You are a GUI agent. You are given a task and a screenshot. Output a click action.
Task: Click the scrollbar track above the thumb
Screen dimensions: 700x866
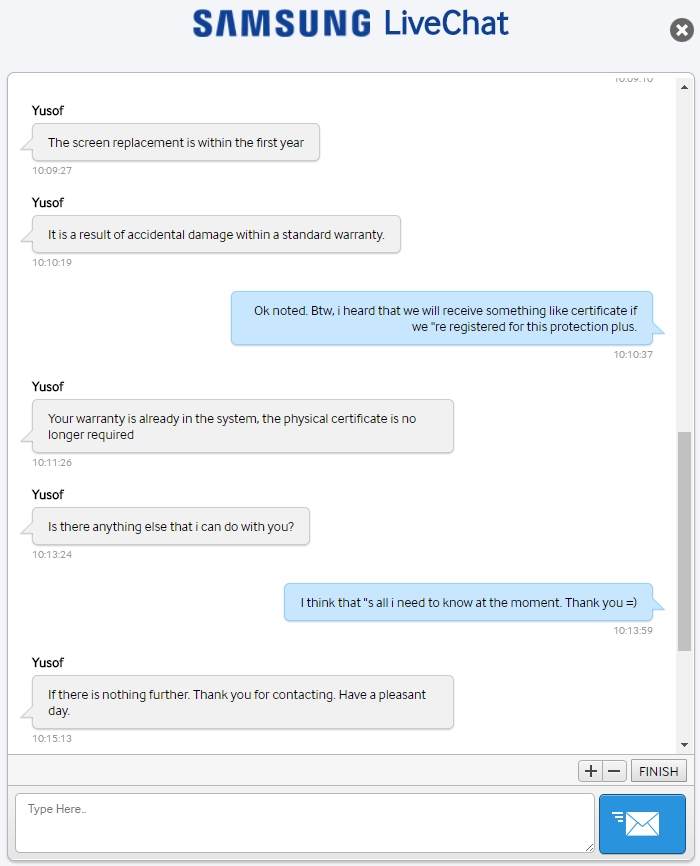[684, 250]
